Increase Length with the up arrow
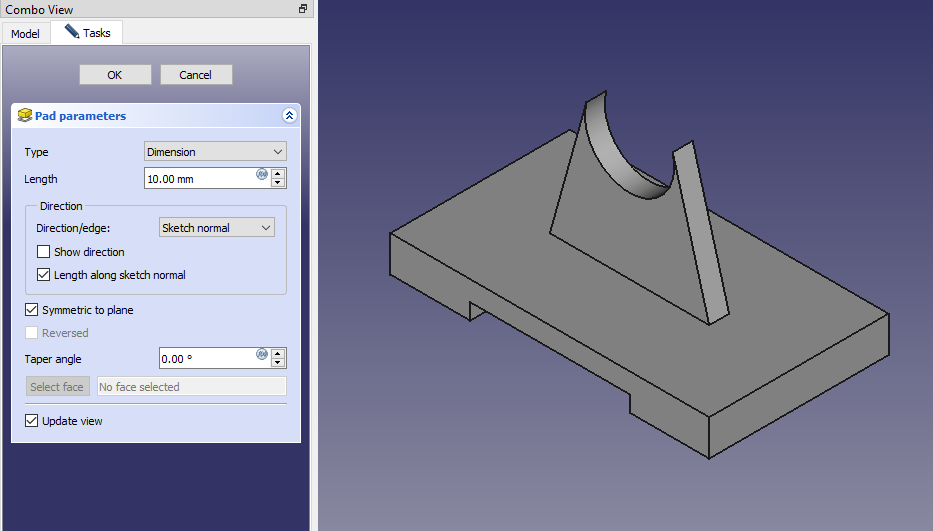Image resolution: width=933 pixels, height=531 pixels. coord(278,174)
